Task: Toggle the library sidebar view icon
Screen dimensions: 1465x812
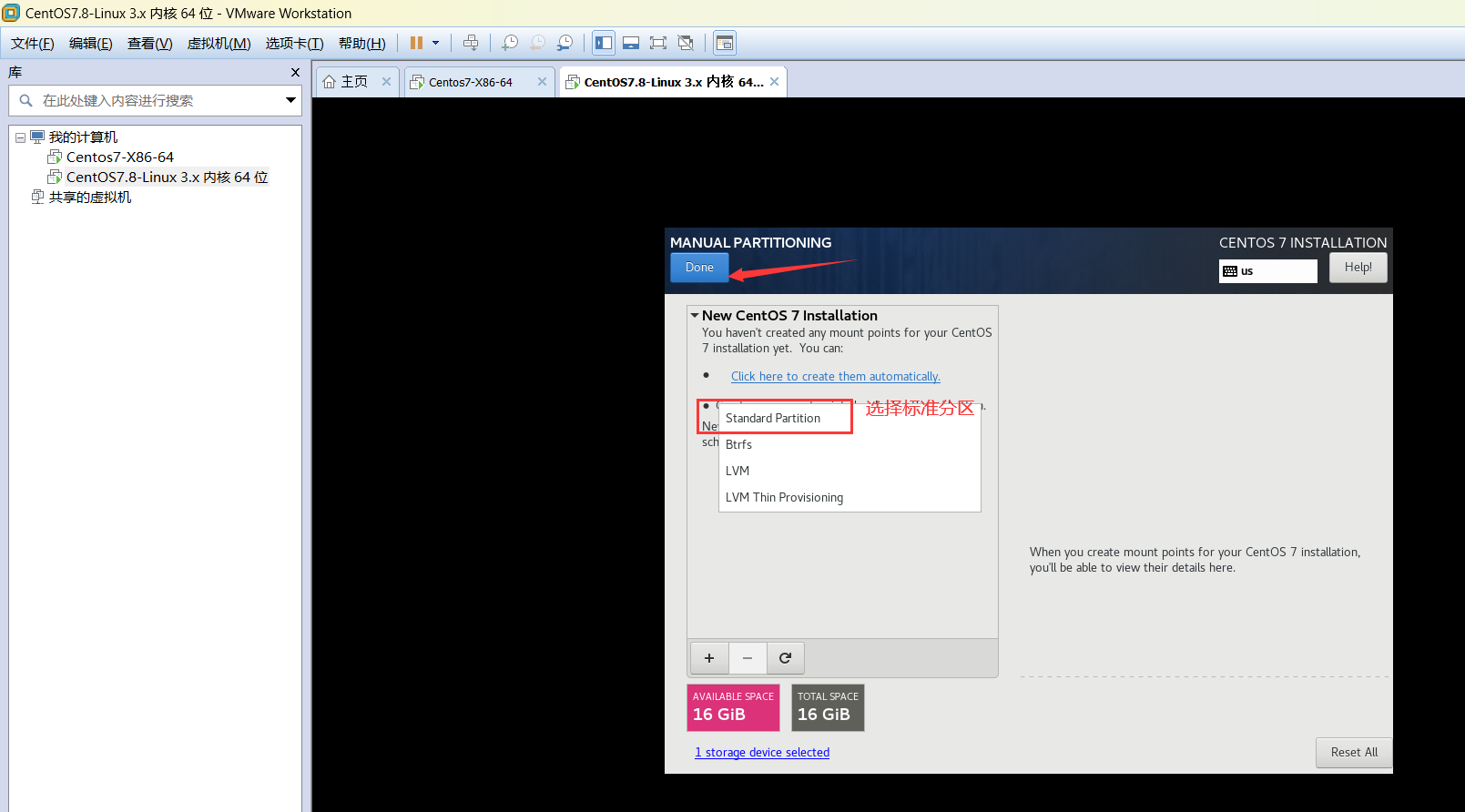Action: tap(604, 43)
